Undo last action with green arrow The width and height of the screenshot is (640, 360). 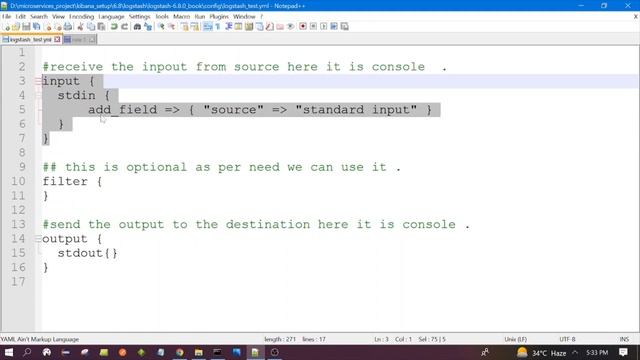pyautogui.click(x=114, y=27)
